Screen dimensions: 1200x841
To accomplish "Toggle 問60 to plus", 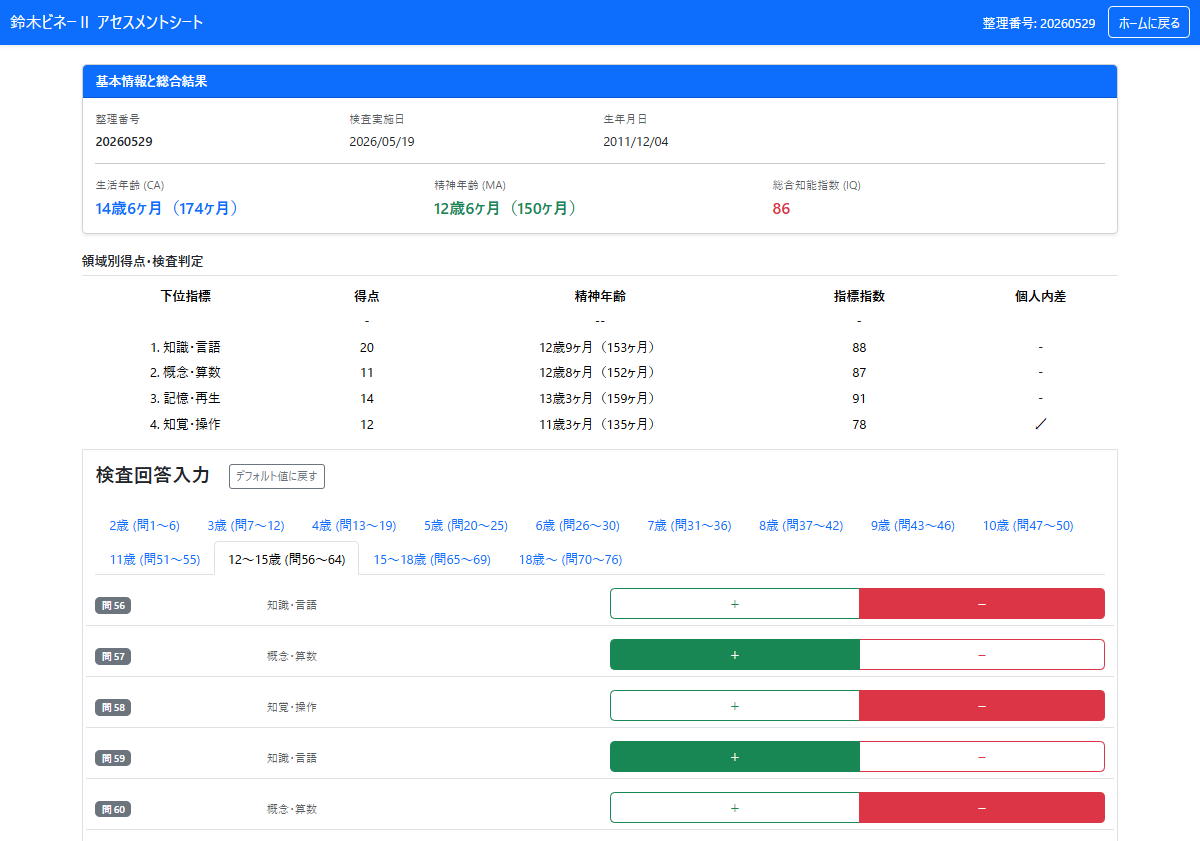I will coord(735,808).
